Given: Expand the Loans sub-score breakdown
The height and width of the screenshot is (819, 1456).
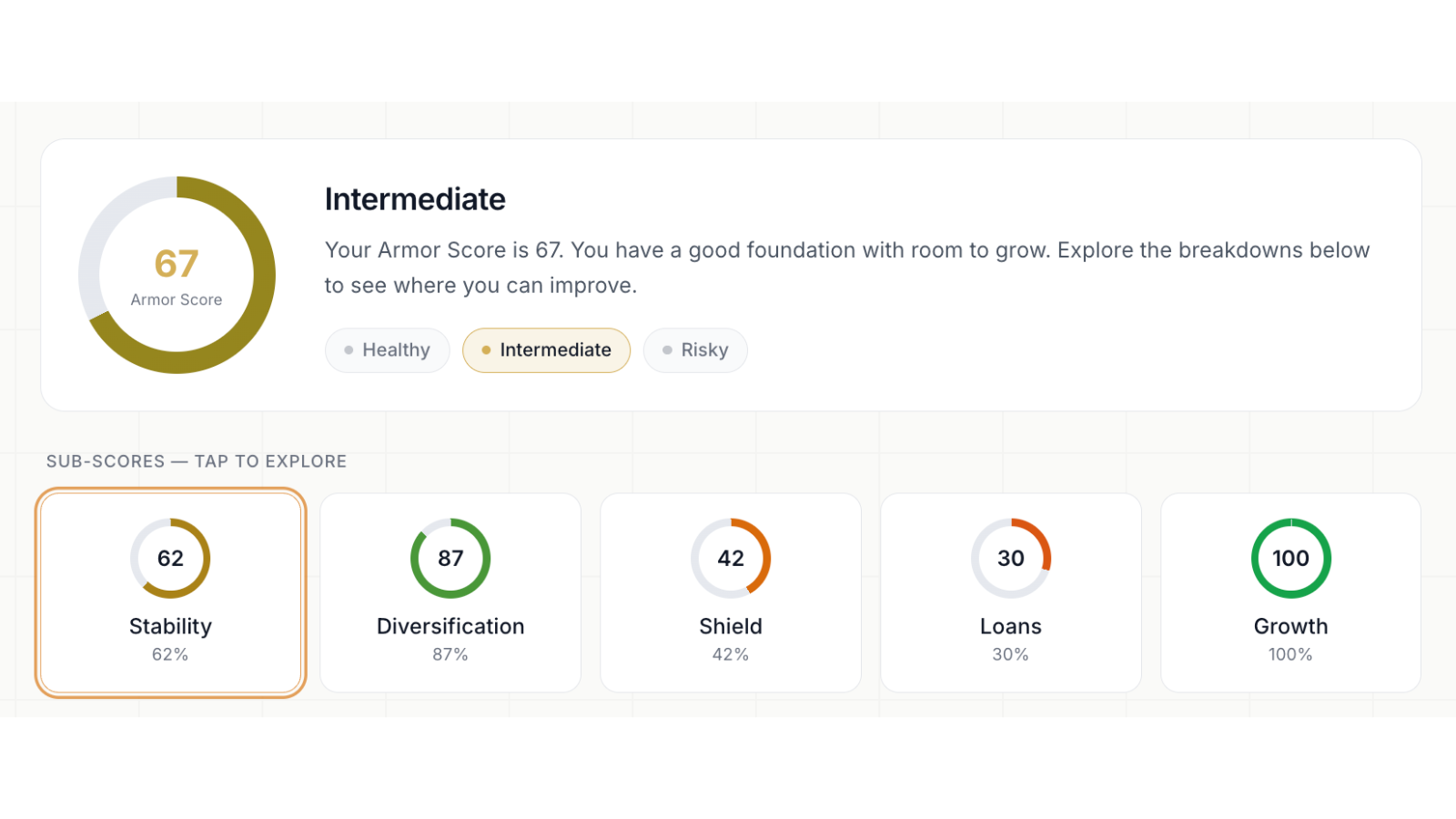Looking at the screenshot, I should [1011, 591].
